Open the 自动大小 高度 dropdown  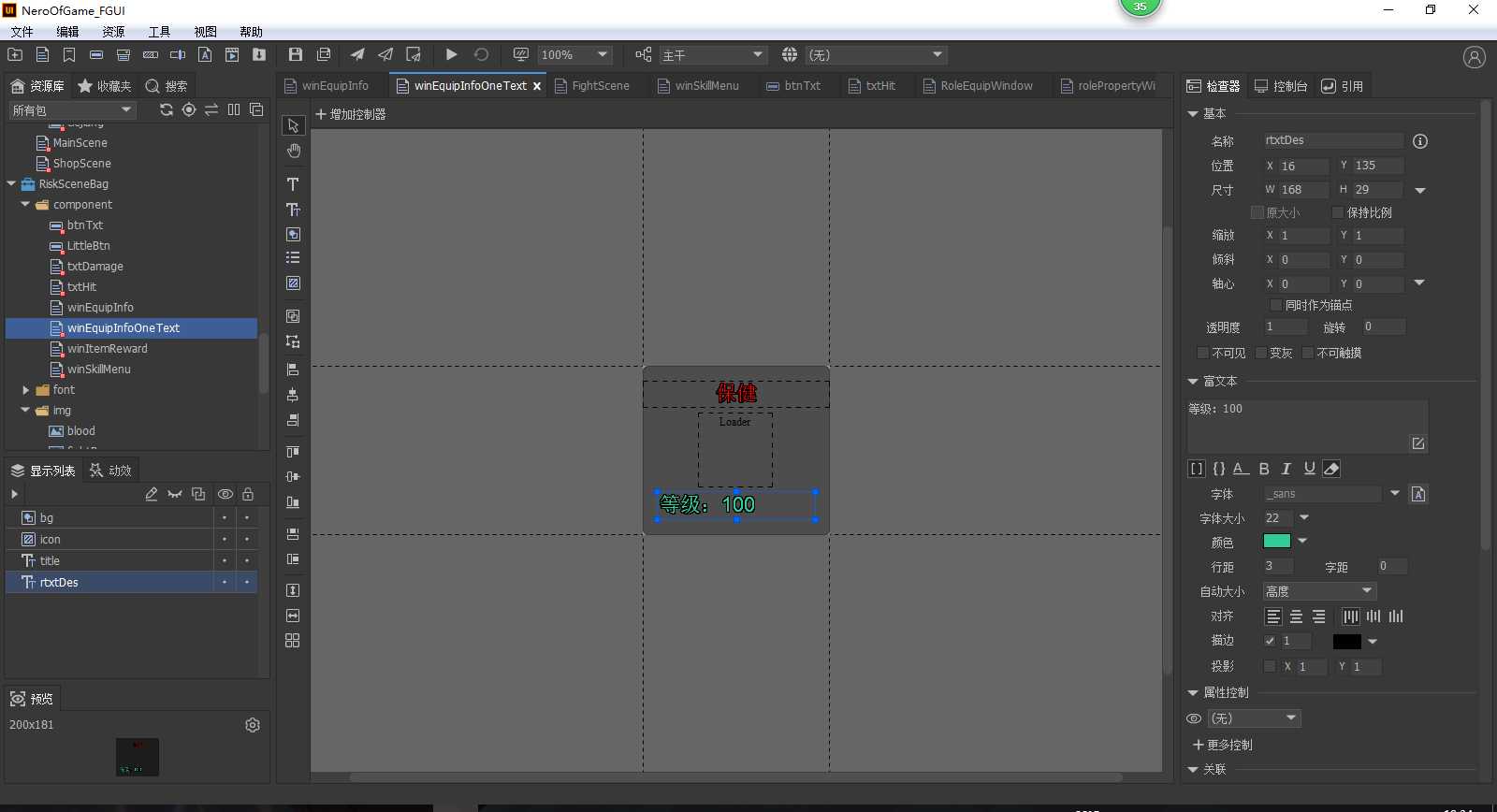[1319, 591]
